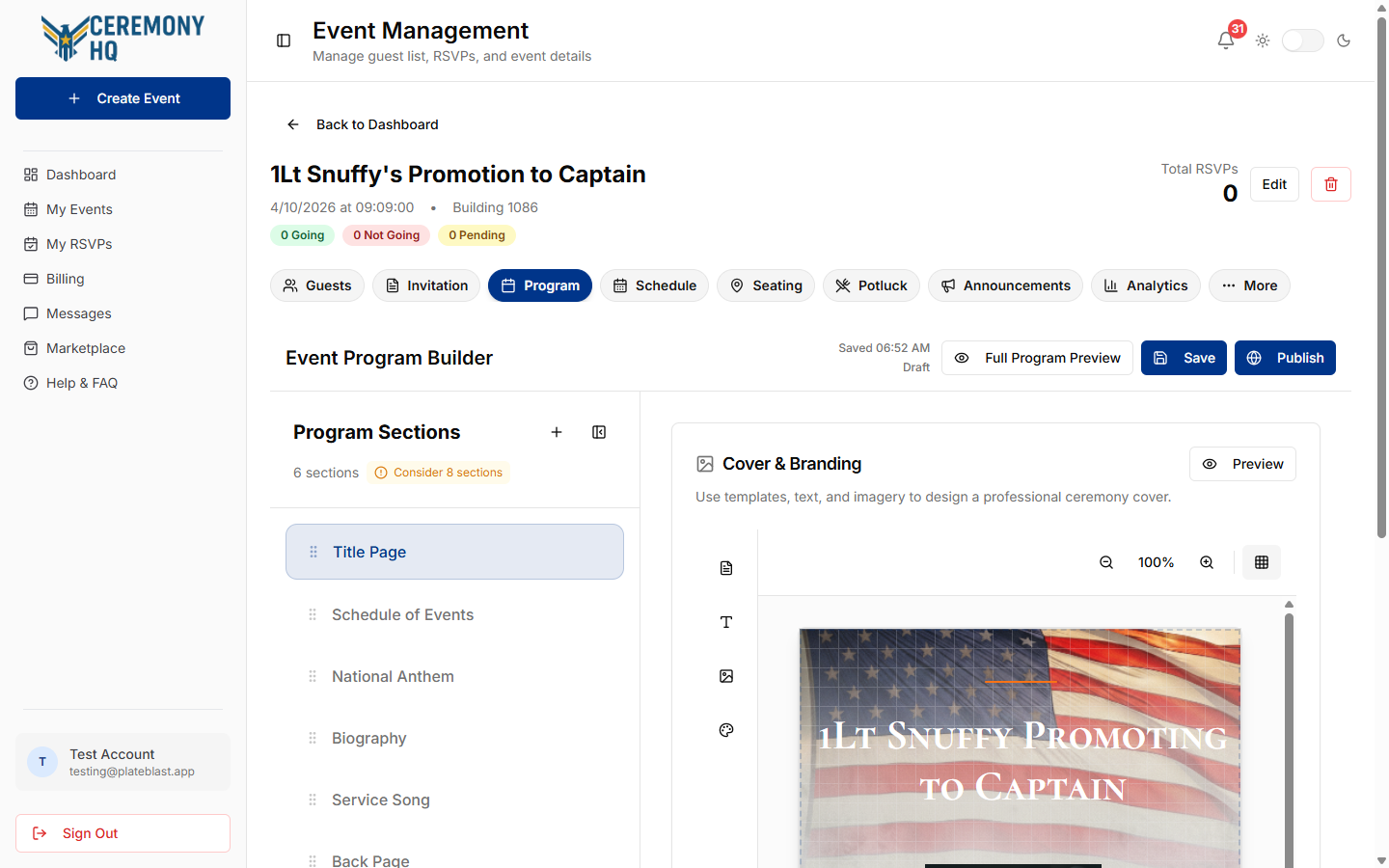Click the Ceremony HQ logo
1389x868 pixels.
click(x=123, y=39)
